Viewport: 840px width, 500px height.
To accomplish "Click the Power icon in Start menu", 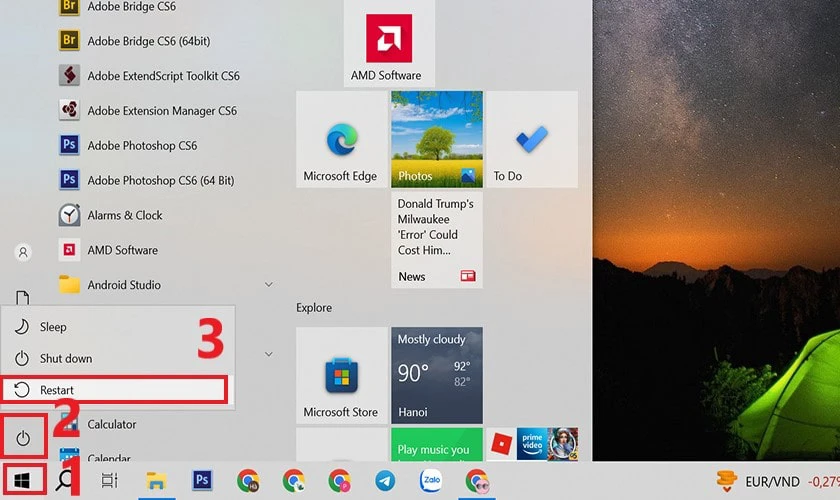I will [x=22, y=438].
